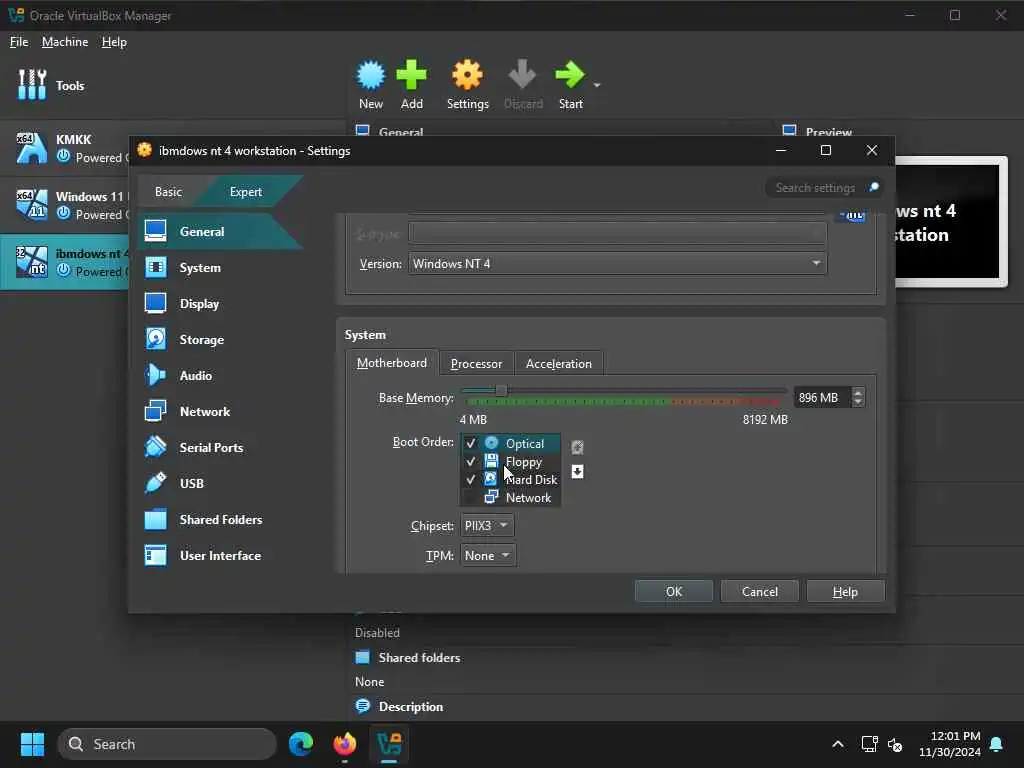Viewport: 1024px width, 768px height.
Task: Switch to Basic settings mode
Action: [168, 191]
